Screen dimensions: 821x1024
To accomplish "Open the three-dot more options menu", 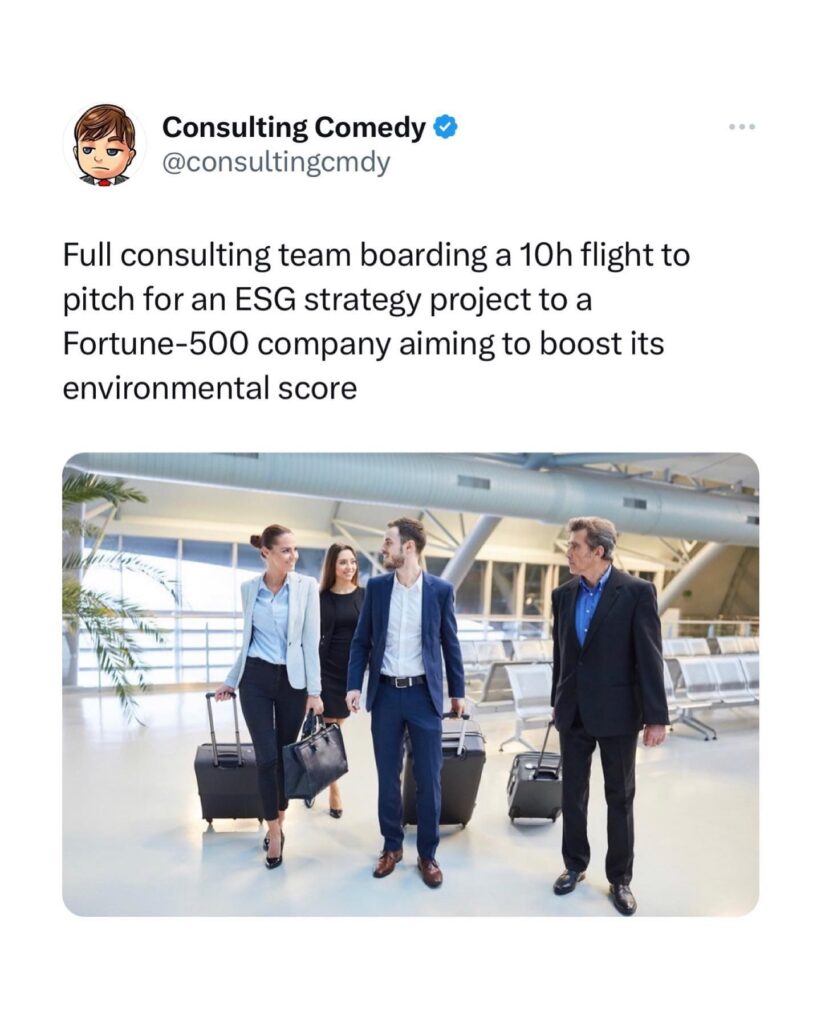I will (742, 127).
